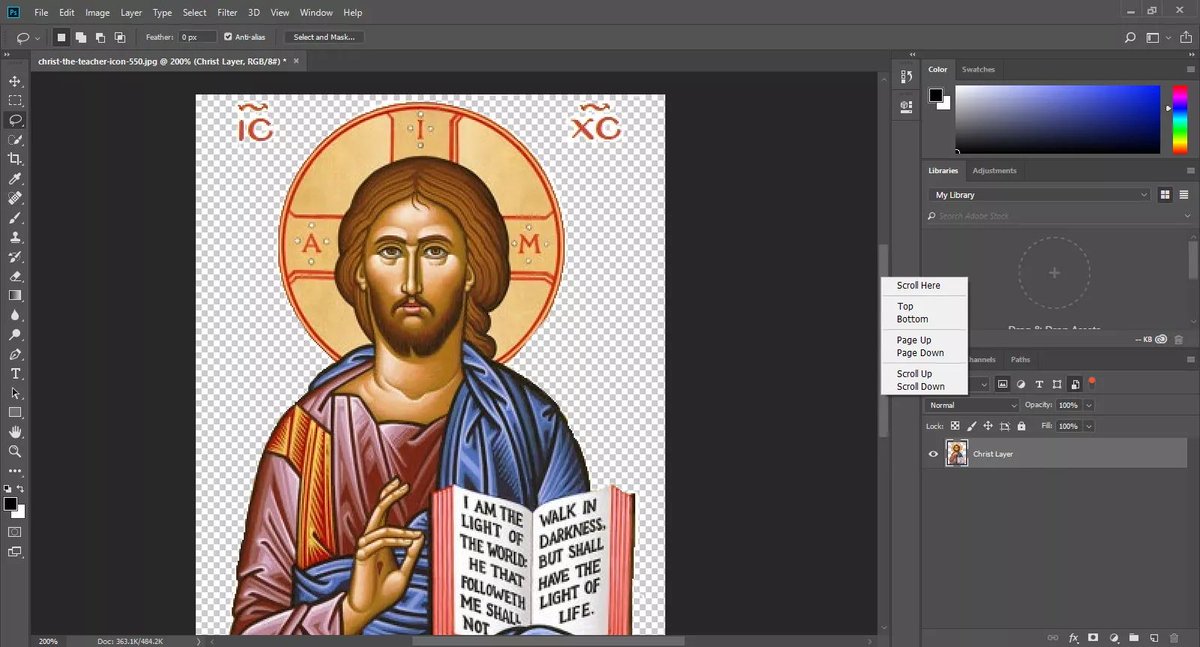The height and width of the screenshot is (647, 1200).
Task: Toggle lock image pixels brush icon
Action: 972,426
